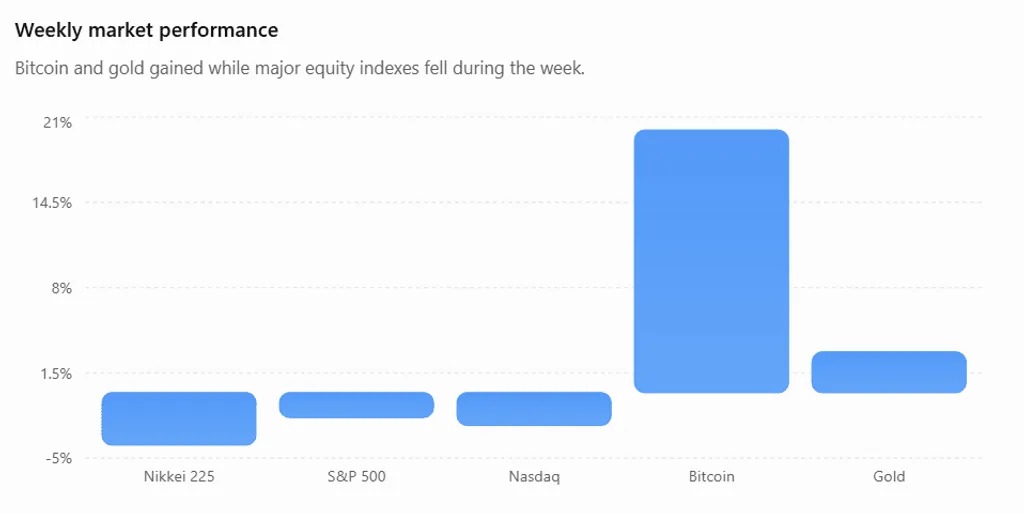
Task: Click the Nasdaq axis label
Action: (x=534, y=477)
